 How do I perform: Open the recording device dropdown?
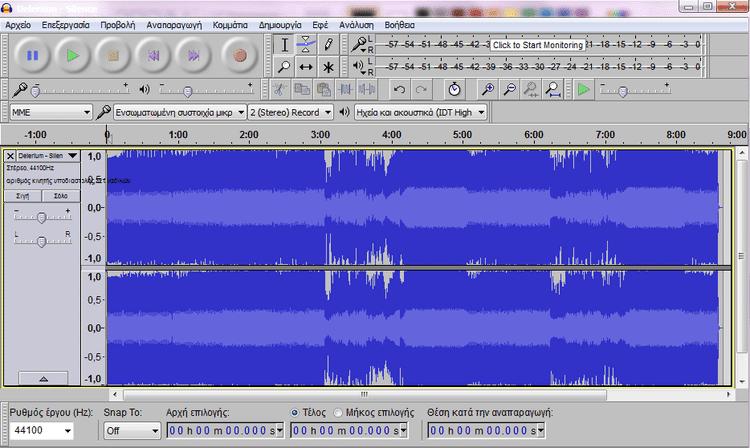[180, 112]
